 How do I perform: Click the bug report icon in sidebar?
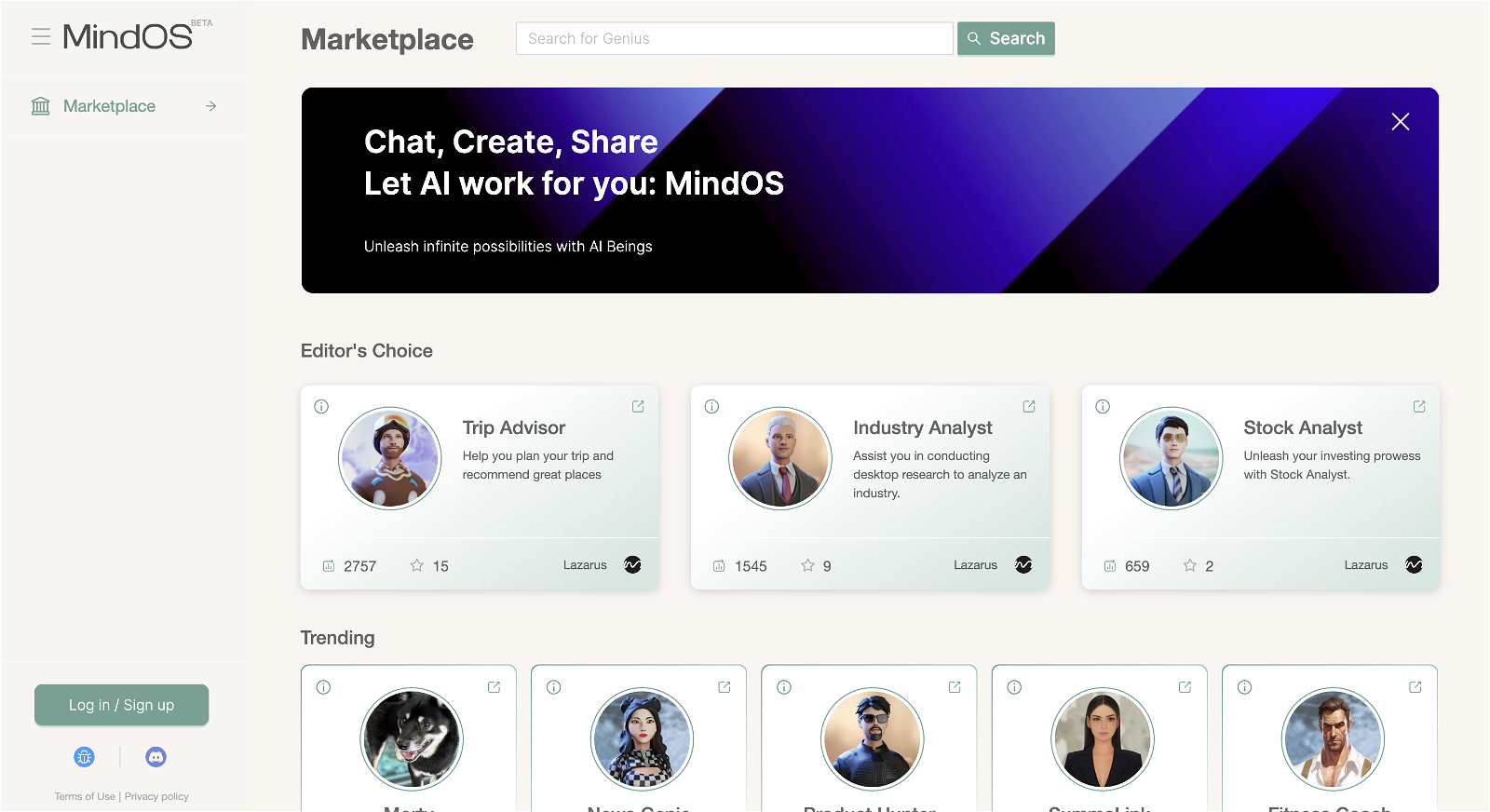(84, 757)
